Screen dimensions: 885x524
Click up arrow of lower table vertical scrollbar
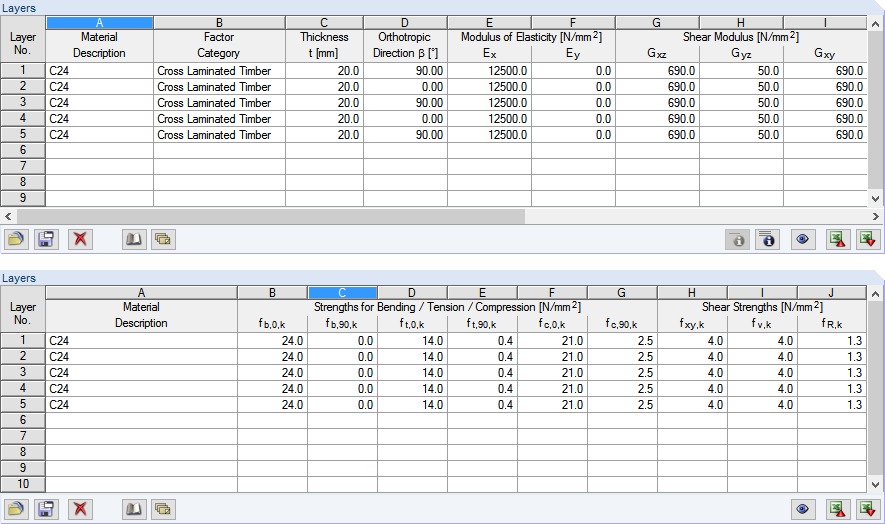875,294
